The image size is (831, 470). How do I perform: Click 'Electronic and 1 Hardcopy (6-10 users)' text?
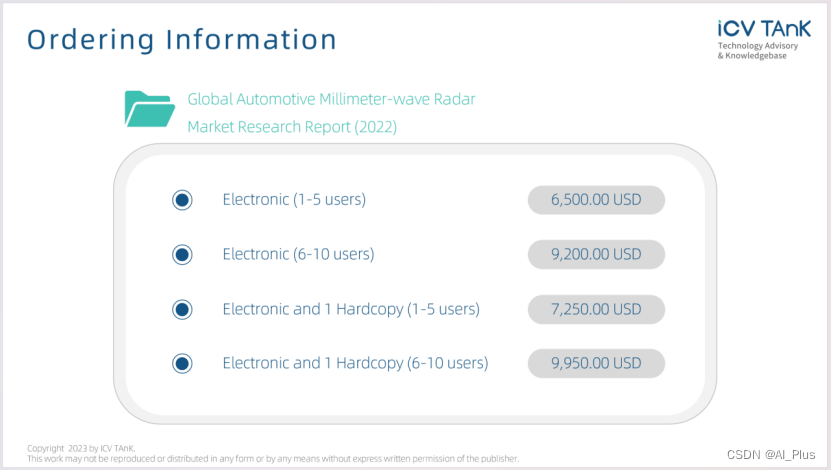coord(355,363)
